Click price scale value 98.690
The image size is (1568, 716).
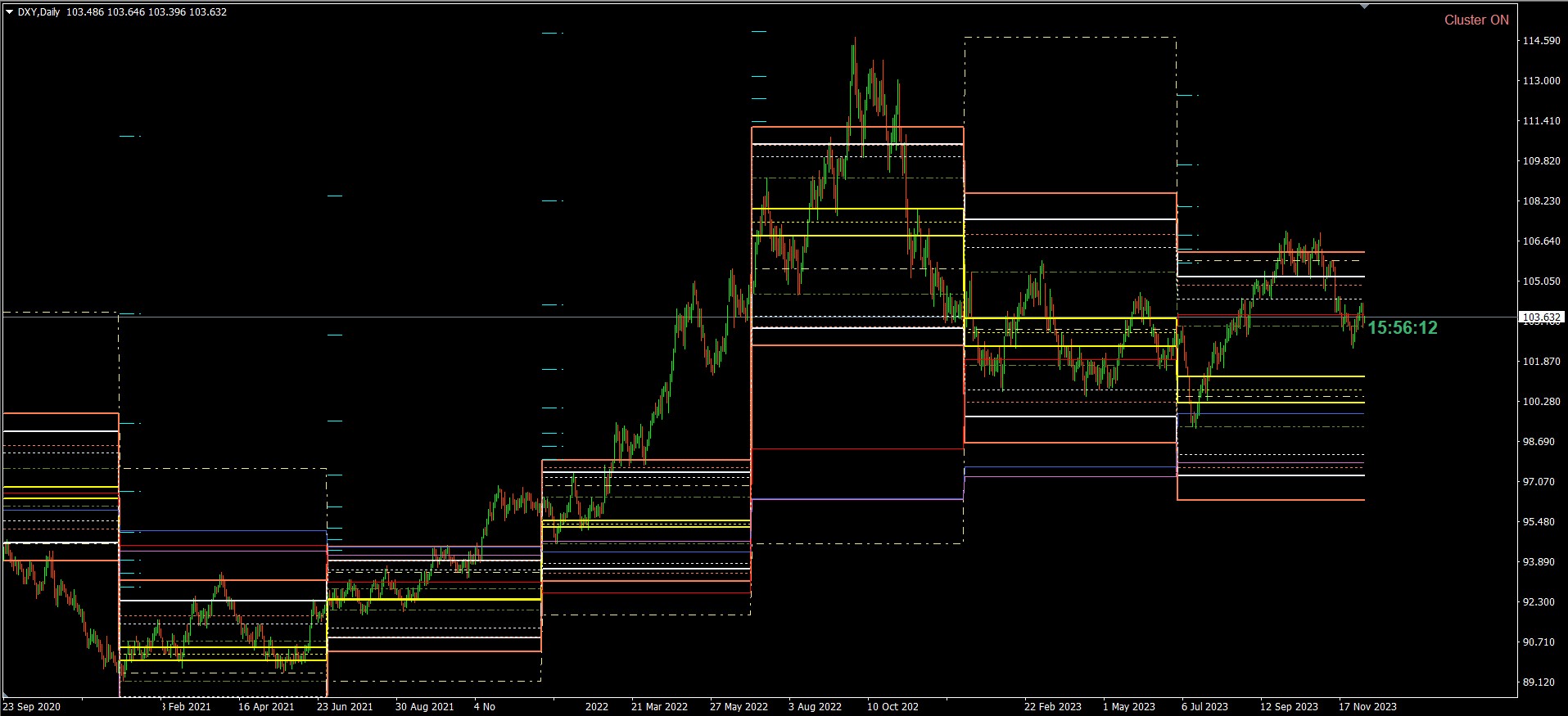(x=1538, y=442)
